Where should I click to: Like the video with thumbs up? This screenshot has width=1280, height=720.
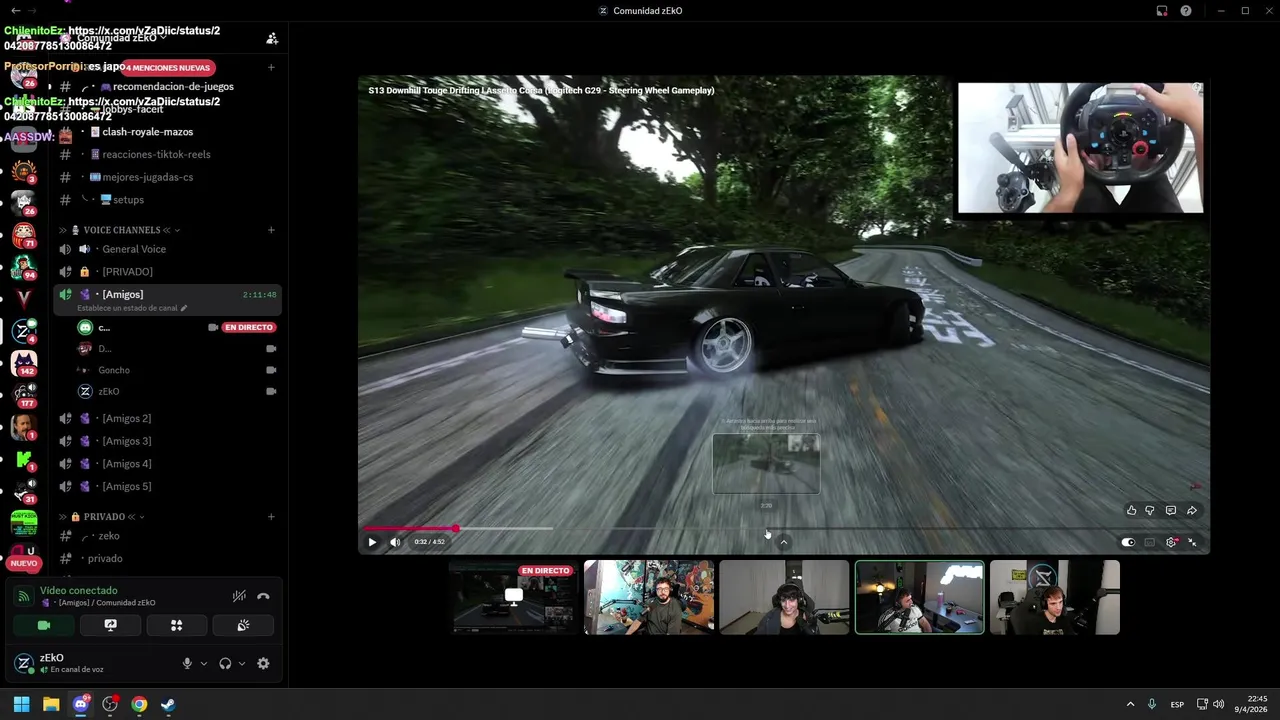[1131, 510]
